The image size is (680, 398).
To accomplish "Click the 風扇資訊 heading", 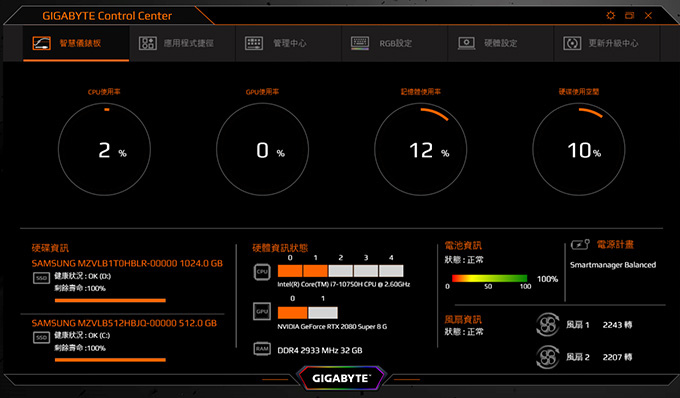I will coord(463,320).
